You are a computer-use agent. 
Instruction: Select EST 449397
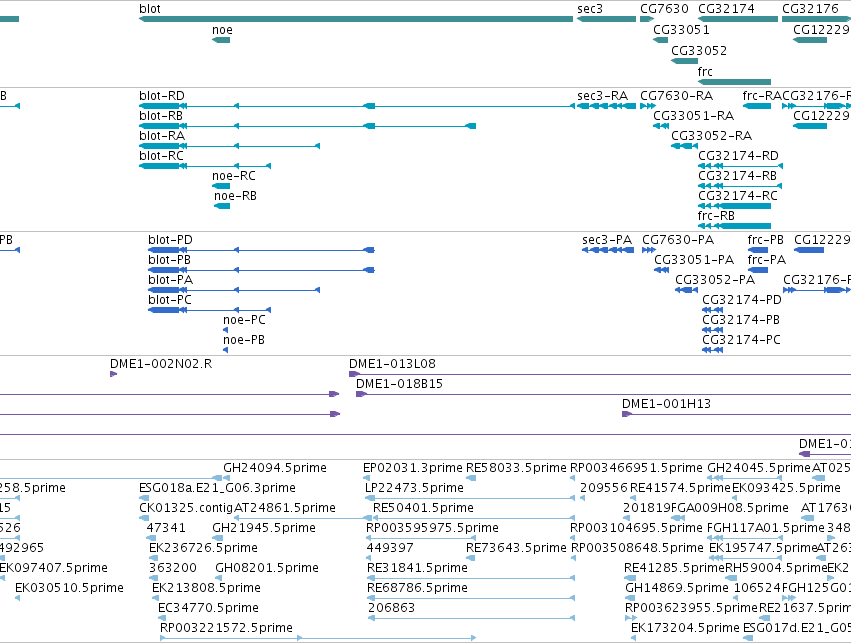pyautogui.click(x=369, y=558)
